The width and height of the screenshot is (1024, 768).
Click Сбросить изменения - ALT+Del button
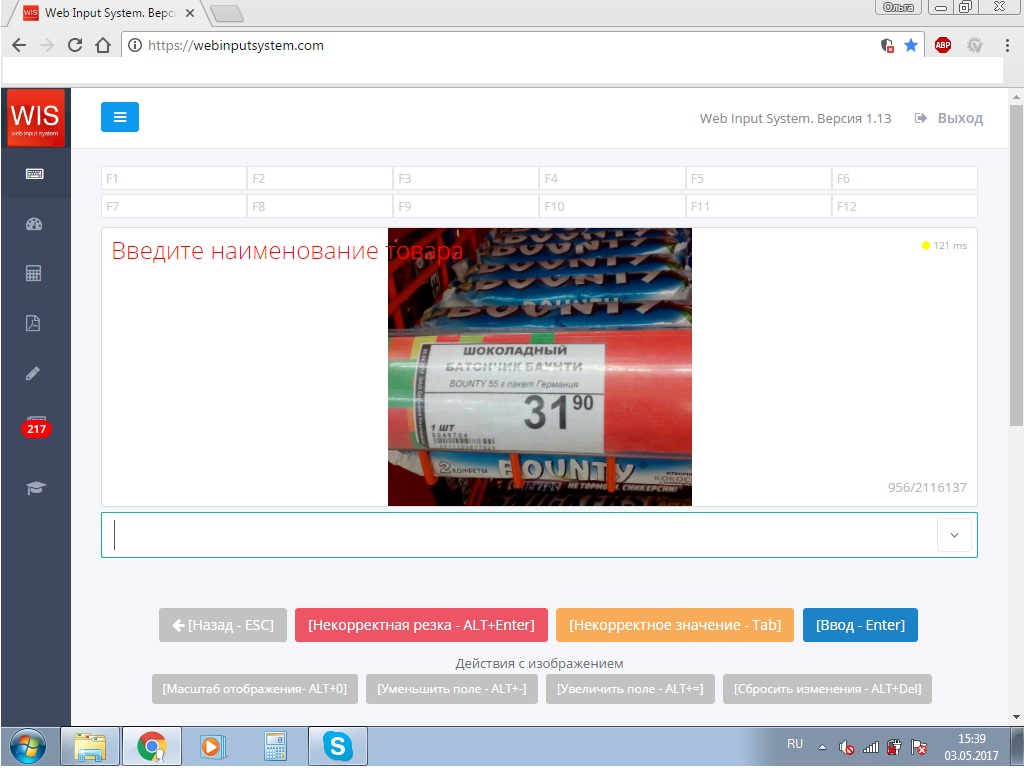827,689
